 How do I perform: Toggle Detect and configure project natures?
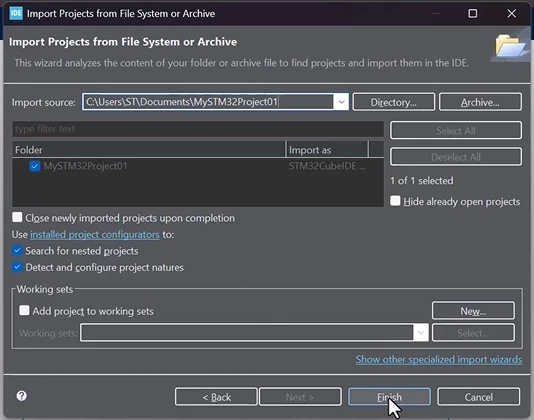tap(17, 267)
